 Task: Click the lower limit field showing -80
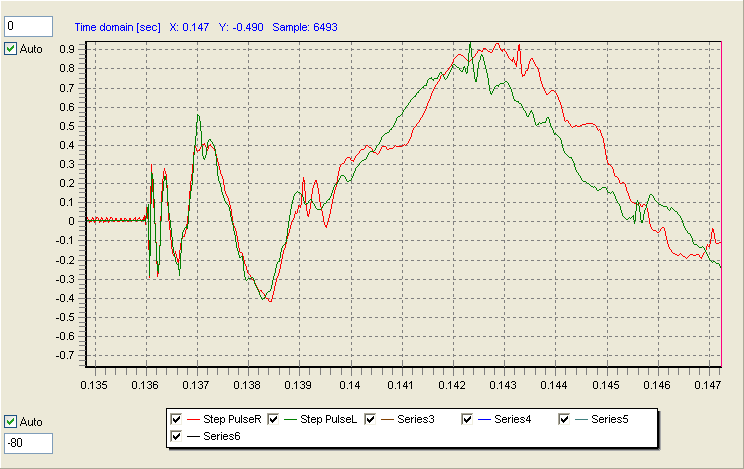tap(28, 443)
